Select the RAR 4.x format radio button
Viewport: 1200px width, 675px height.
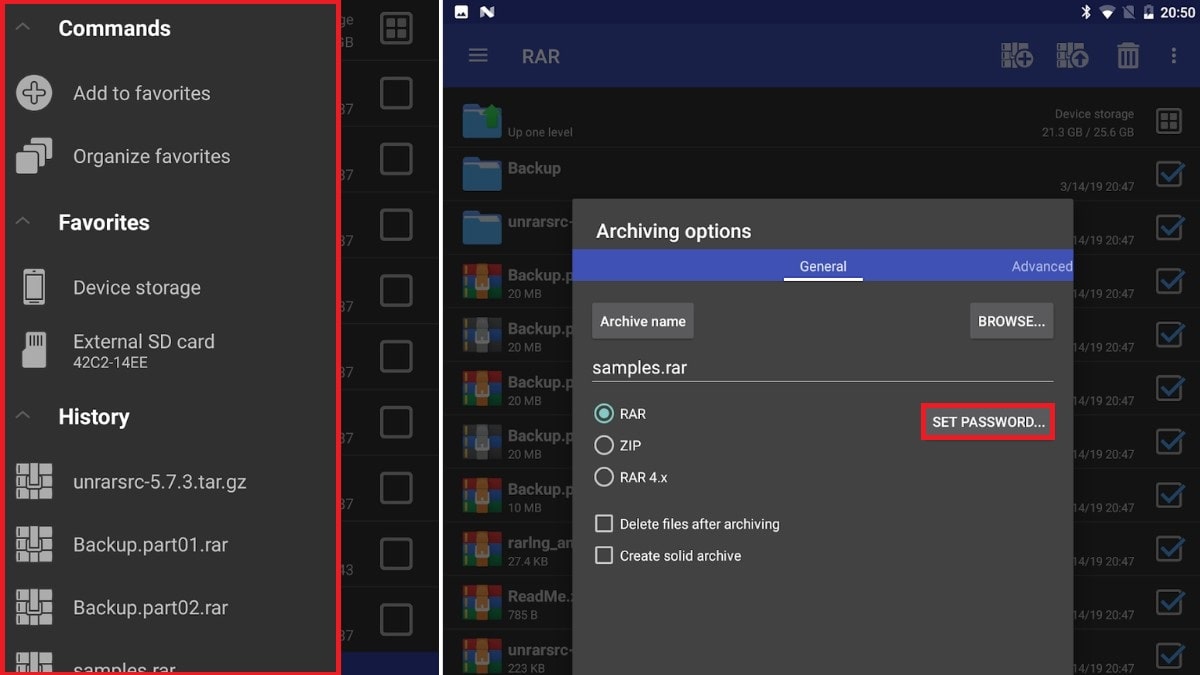(x=604, y=477)
